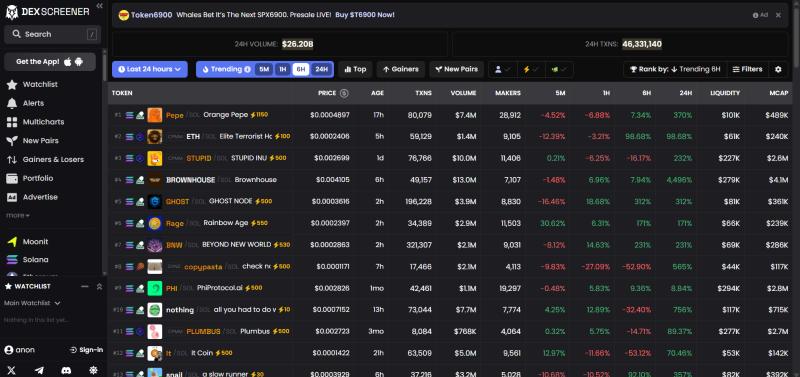Open the theme settings sun icon
This screenshot has width=800, height=377.
coord(93,370)
